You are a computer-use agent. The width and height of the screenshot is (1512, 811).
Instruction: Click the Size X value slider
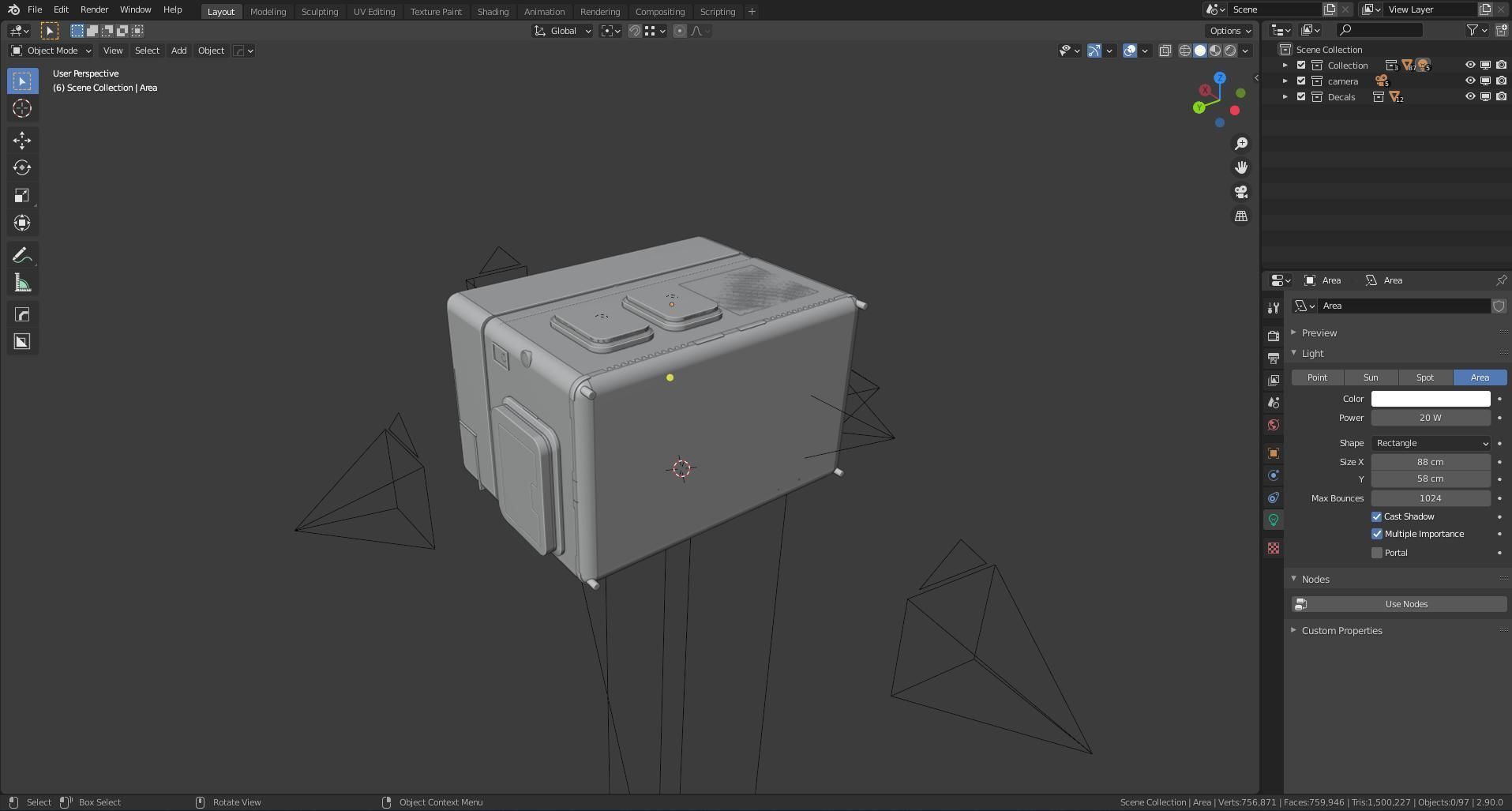[1431, 462]
